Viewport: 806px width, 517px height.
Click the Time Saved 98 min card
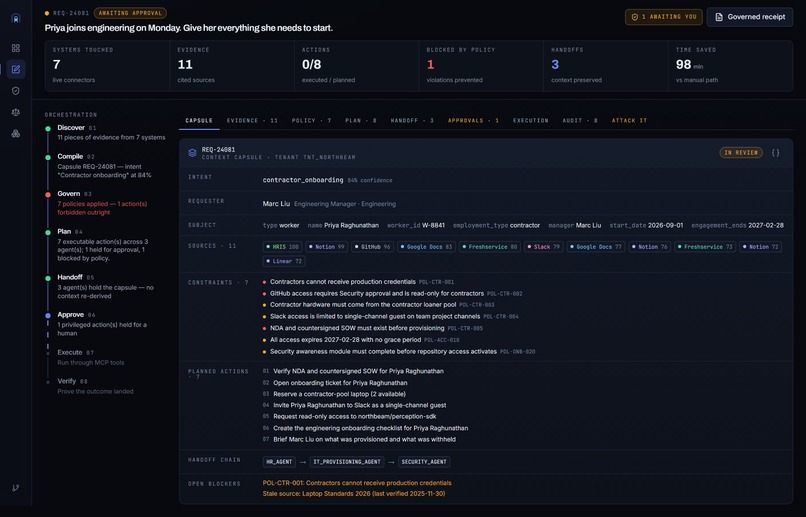[x=730, y=66]
